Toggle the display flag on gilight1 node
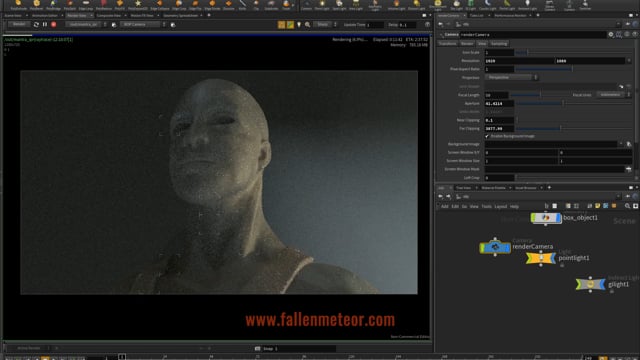The width and height of the screenshot is (640, 360). 603,284
